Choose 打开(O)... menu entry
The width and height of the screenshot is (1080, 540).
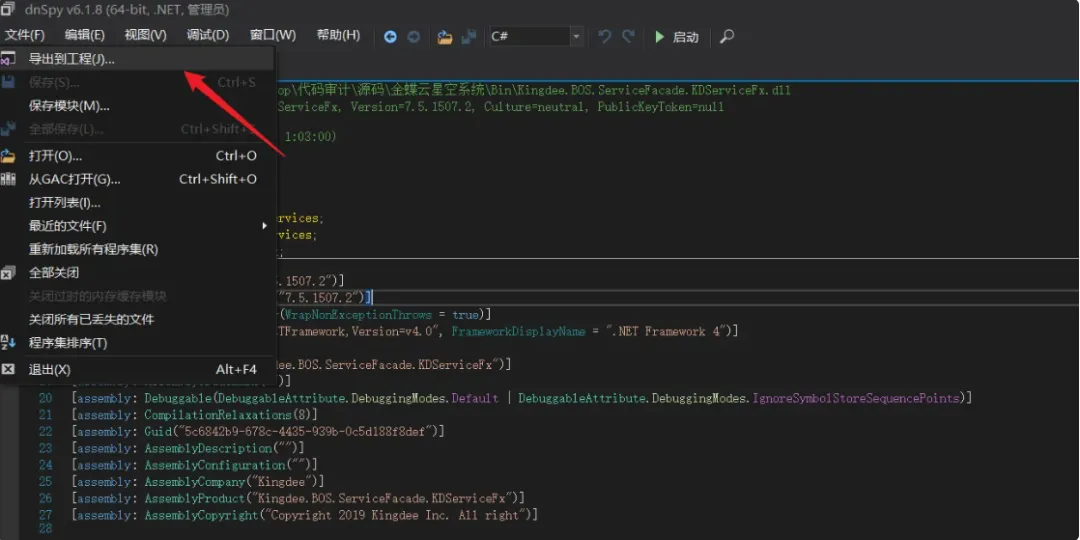(x=138, y=156)
